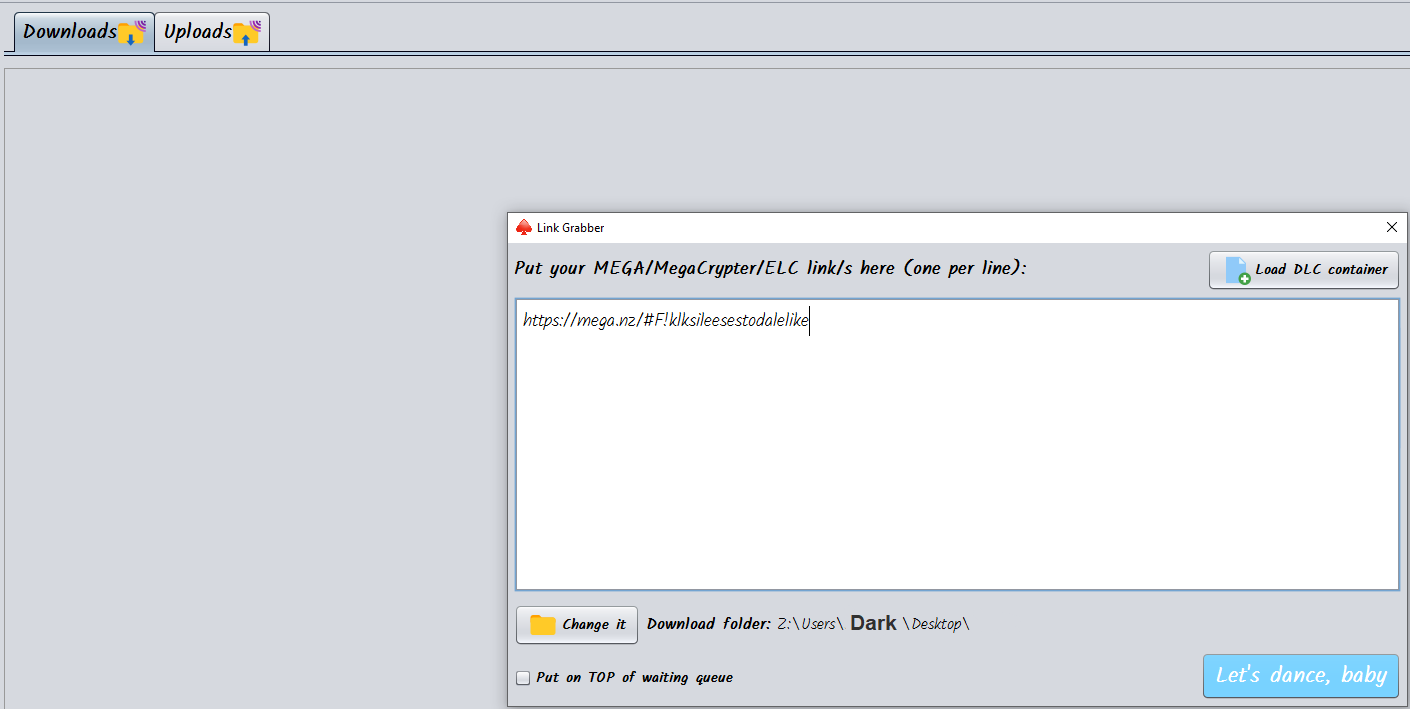Click the Link Grabber title text
1410x709 pixels.
click(x=570, y=228)
